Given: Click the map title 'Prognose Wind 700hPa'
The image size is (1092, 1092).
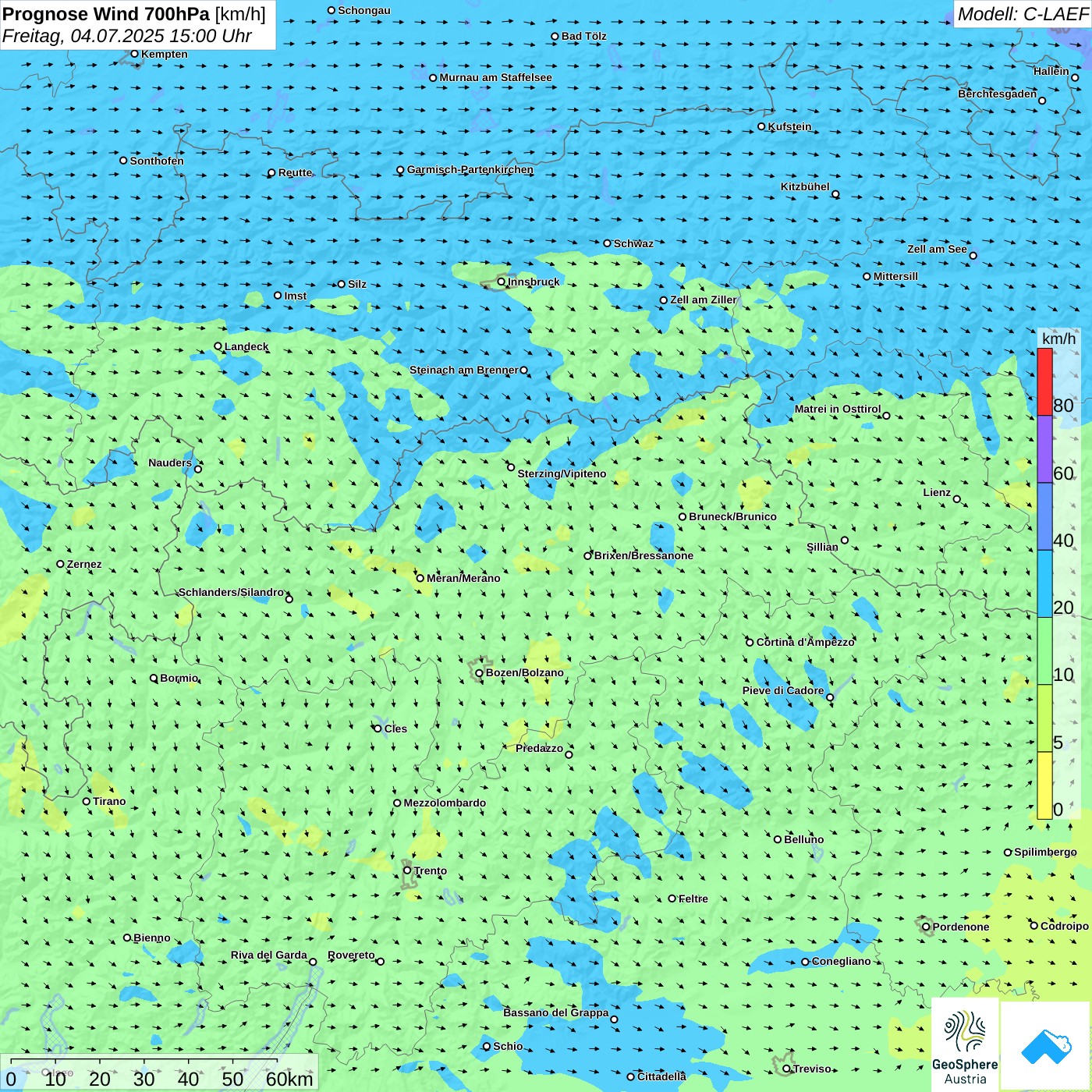Looking at the screenshot, I should (x=106, y=14).
